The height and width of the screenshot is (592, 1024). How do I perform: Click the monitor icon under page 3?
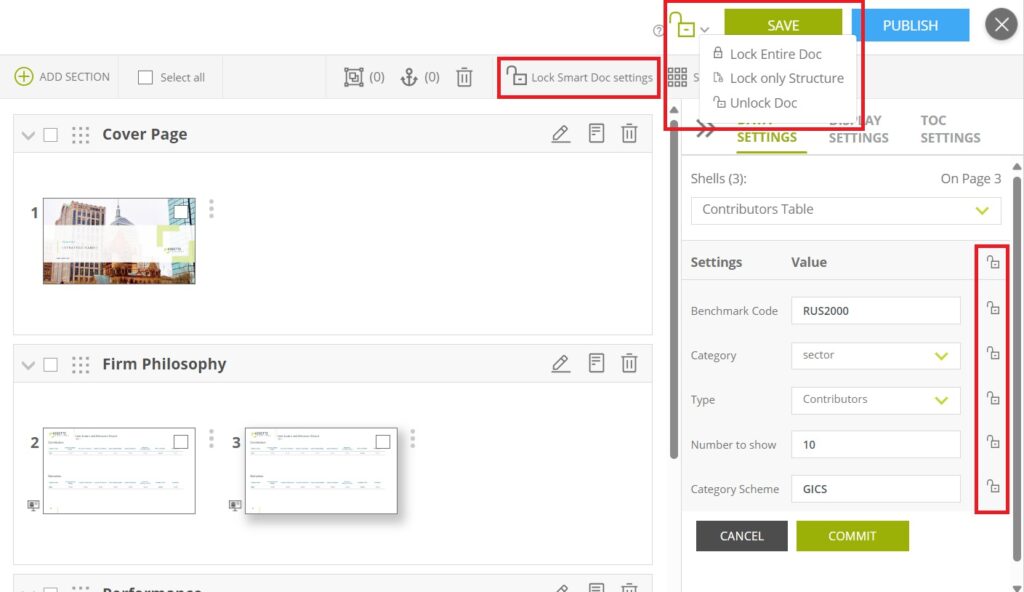coord(235,505)
